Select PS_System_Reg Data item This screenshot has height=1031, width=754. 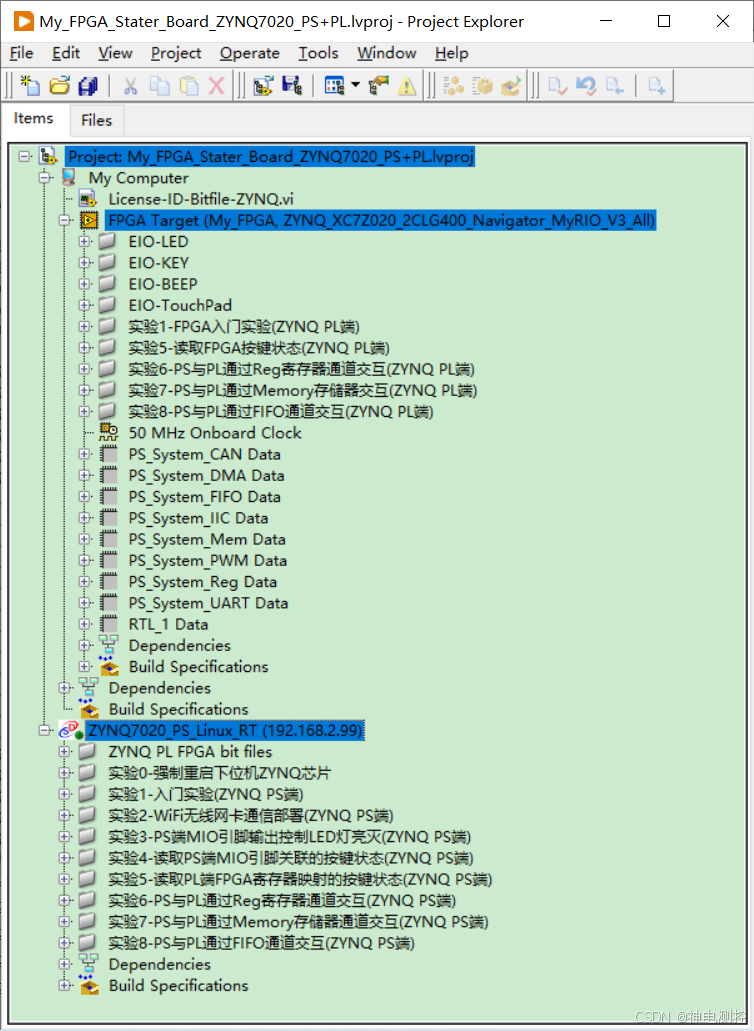coord(202,582)
